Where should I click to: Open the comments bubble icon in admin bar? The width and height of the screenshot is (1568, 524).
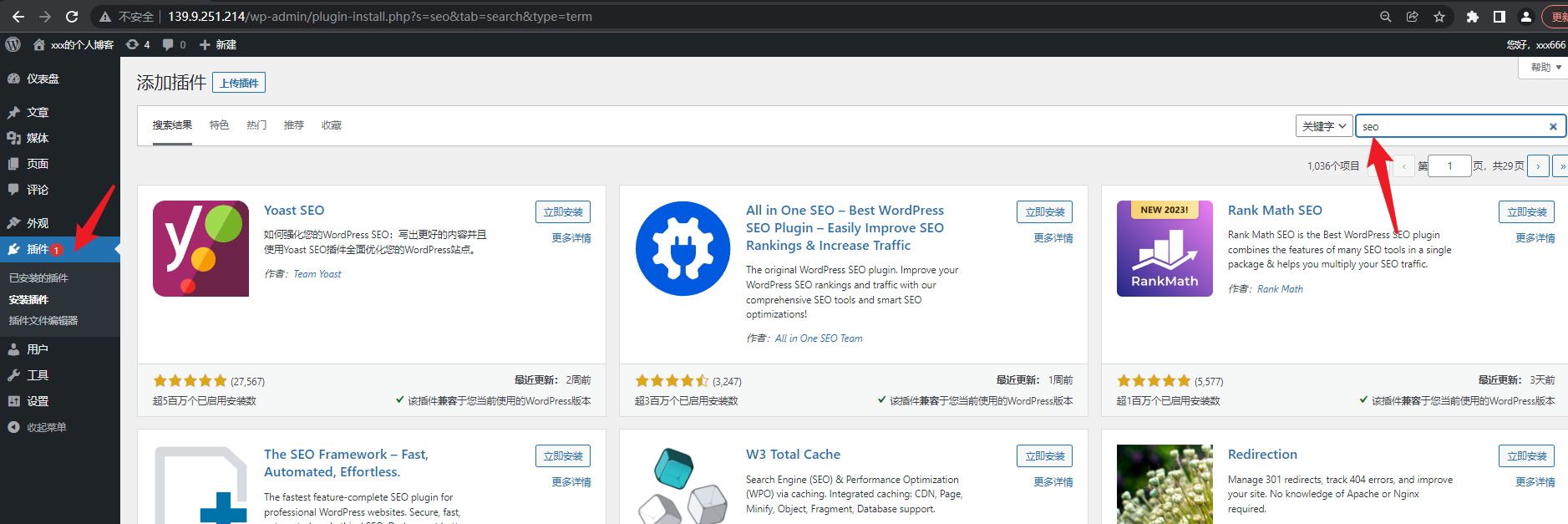174,45
